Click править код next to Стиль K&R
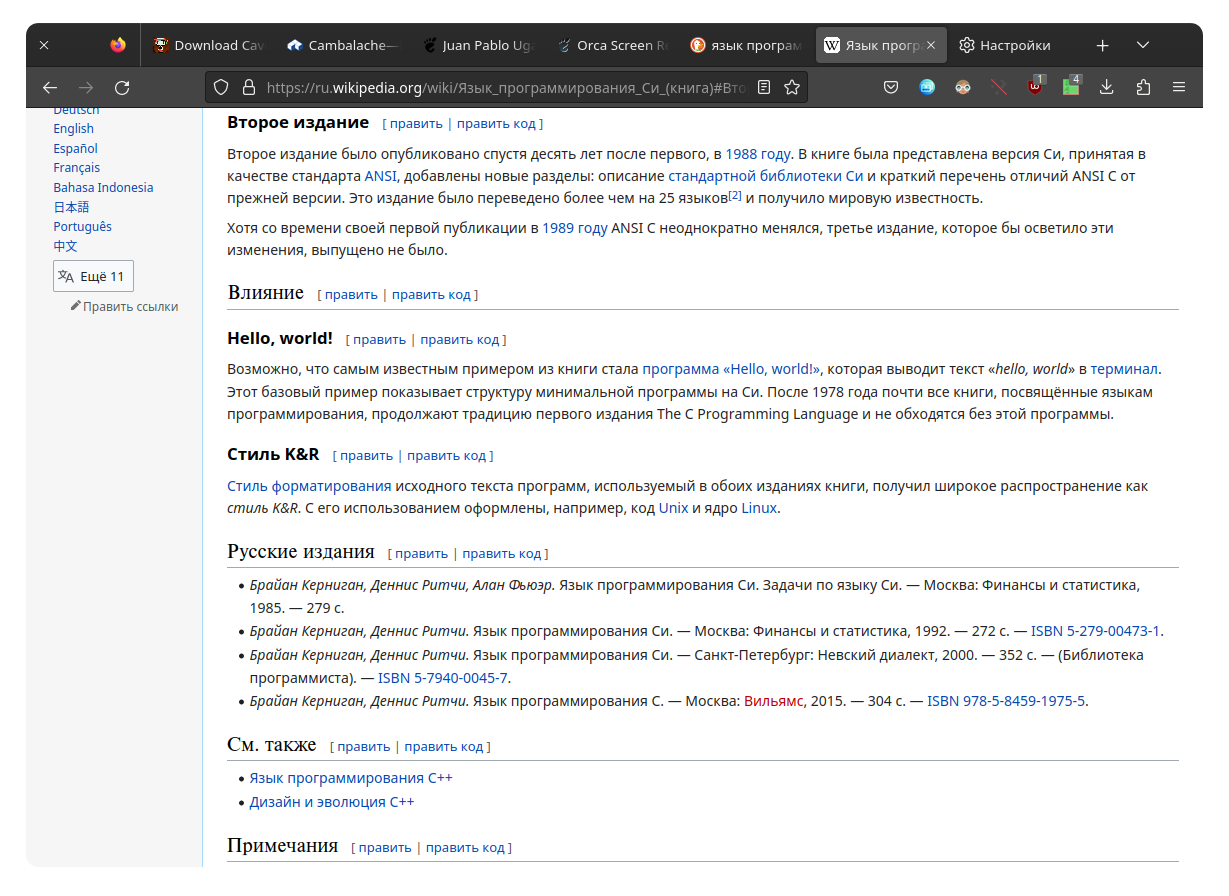The image size is (1229, 896). (446, 456)
